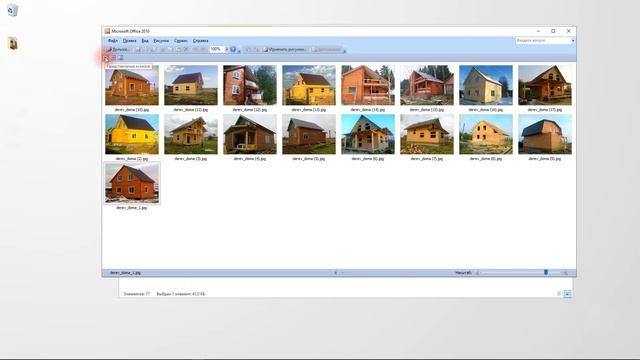Select thumbnail derev_doma (15).jpg
640x360 pixels.
coord(427,85)
